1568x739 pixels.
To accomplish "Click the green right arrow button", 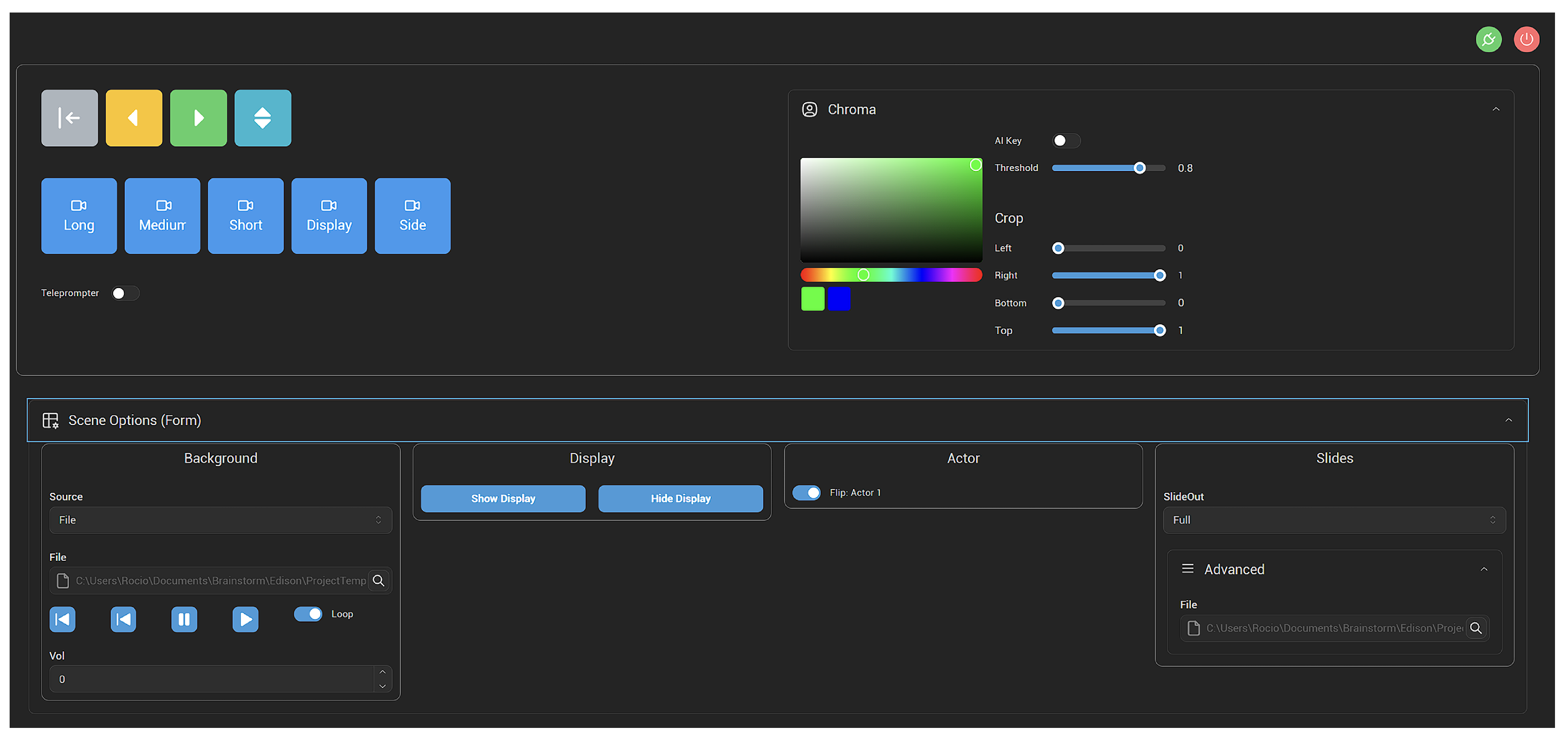I will 198,118.
